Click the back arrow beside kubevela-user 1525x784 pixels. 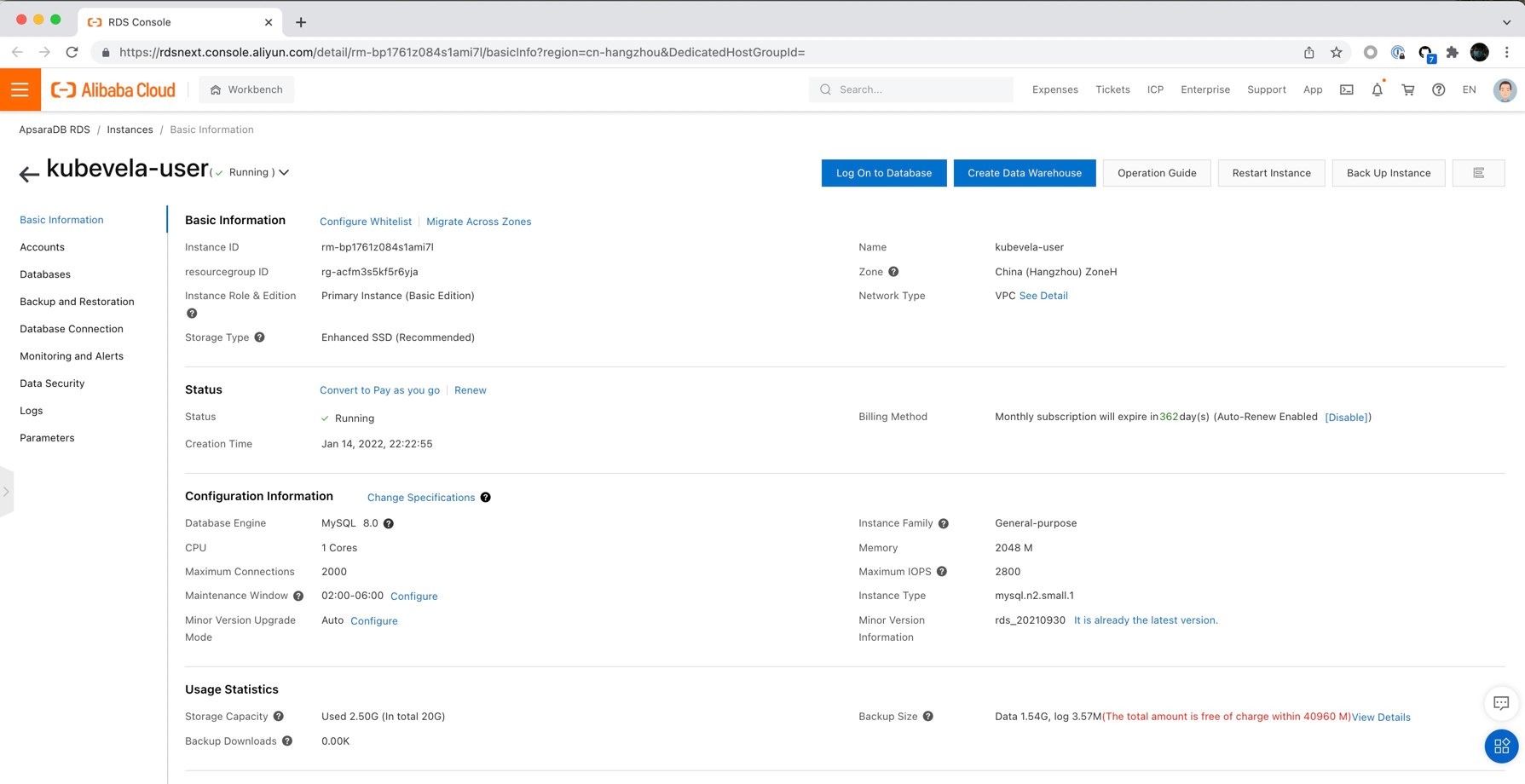pyautogui.click(x=29, y=174)
